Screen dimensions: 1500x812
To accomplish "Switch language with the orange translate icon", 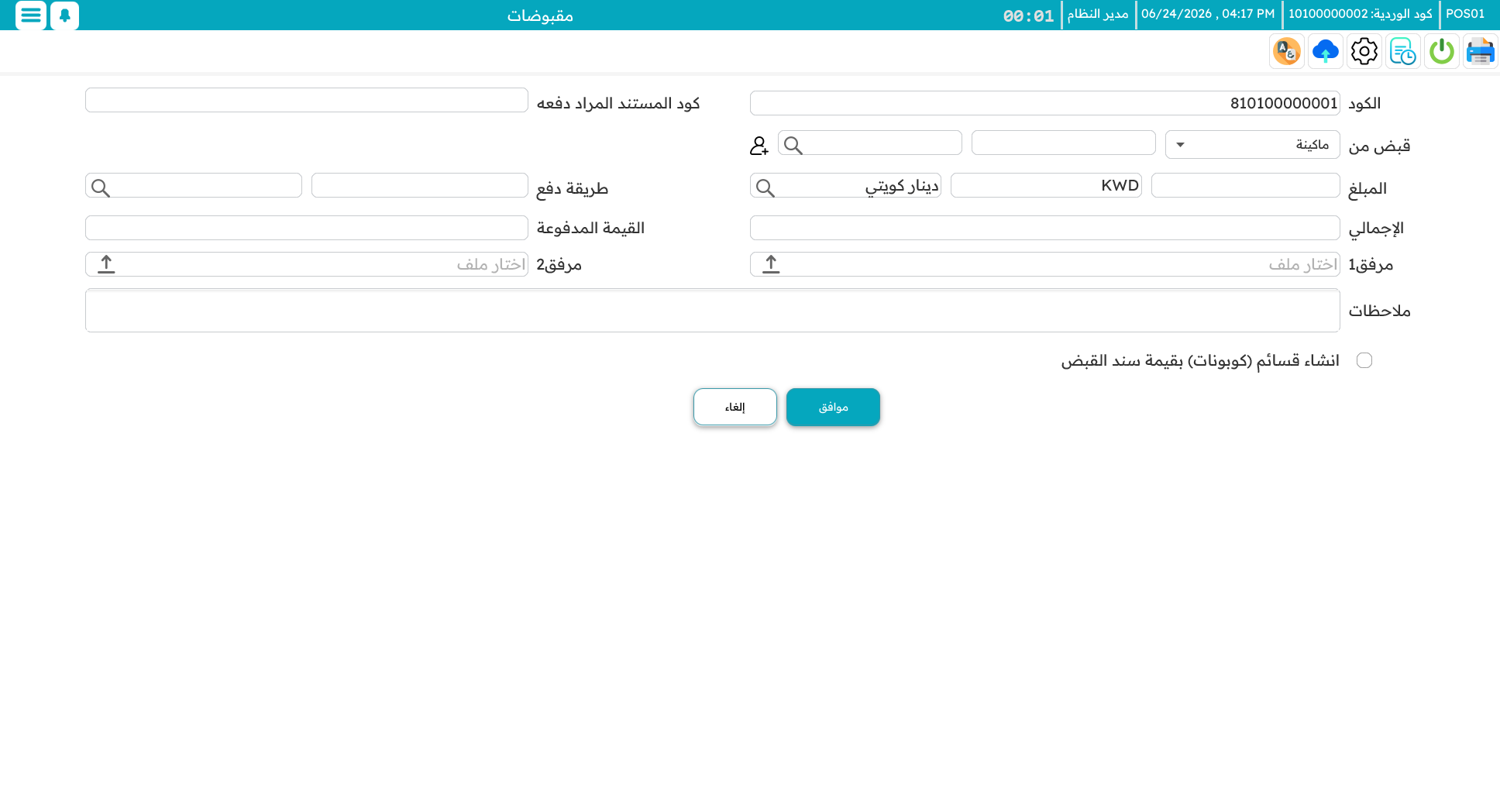I will [1286, 52].
